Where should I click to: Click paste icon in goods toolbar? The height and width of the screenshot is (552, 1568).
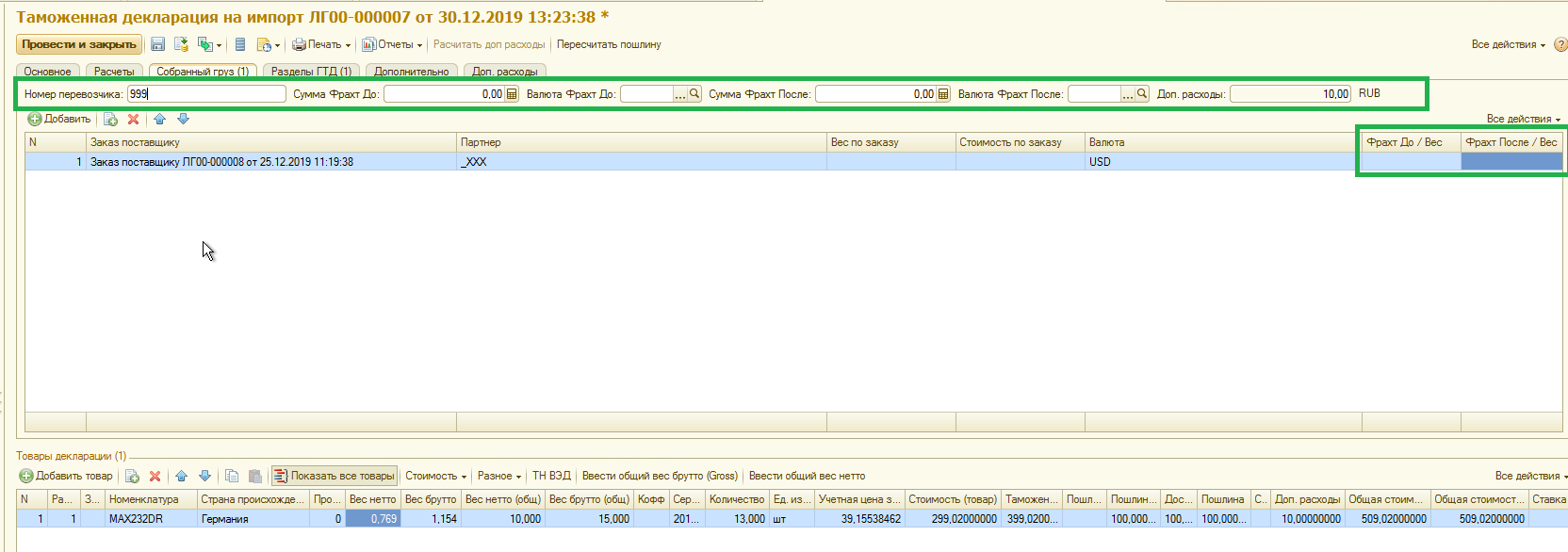click(254, 476)
